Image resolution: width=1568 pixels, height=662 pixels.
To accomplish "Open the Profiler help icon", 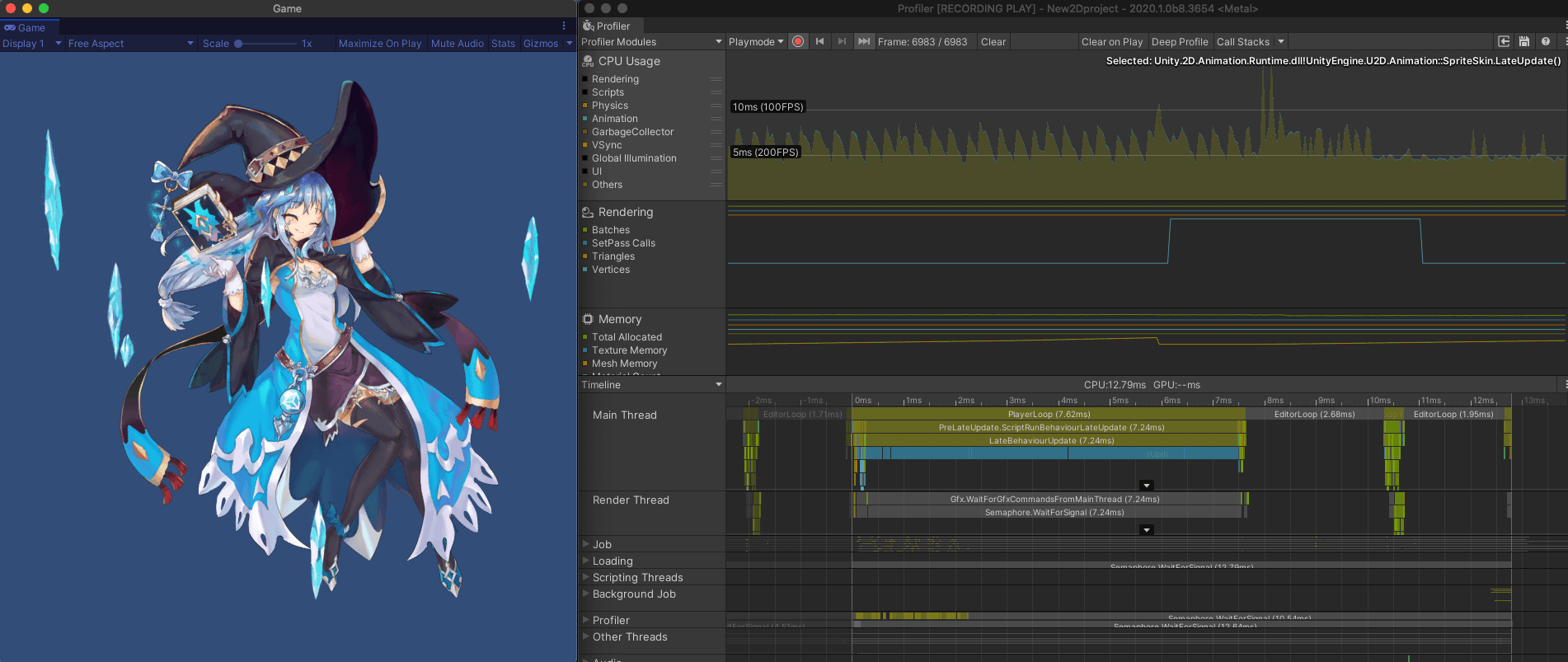I will click(1545, 41).
